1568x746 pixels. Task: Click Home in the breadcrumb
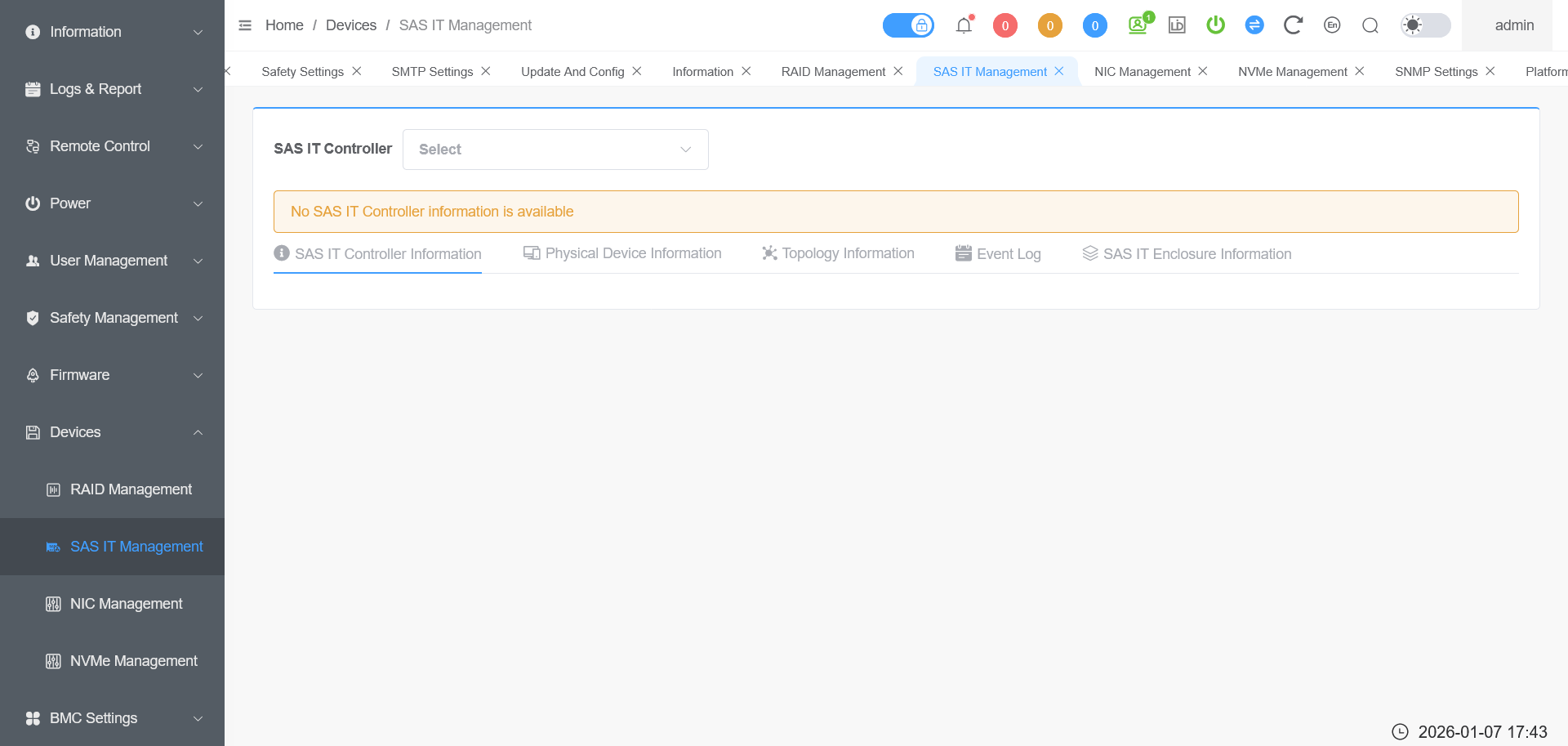pyautogui.click(x=284, y=25)
